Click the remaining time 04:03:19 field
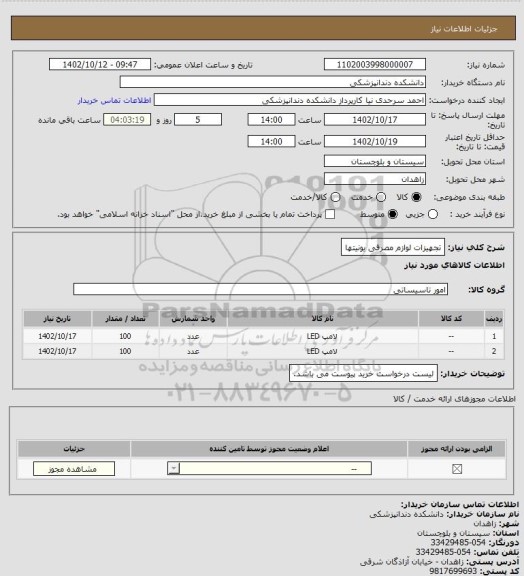Image resolution: width=524 pixels, height=576 pixels. point(127,120)
